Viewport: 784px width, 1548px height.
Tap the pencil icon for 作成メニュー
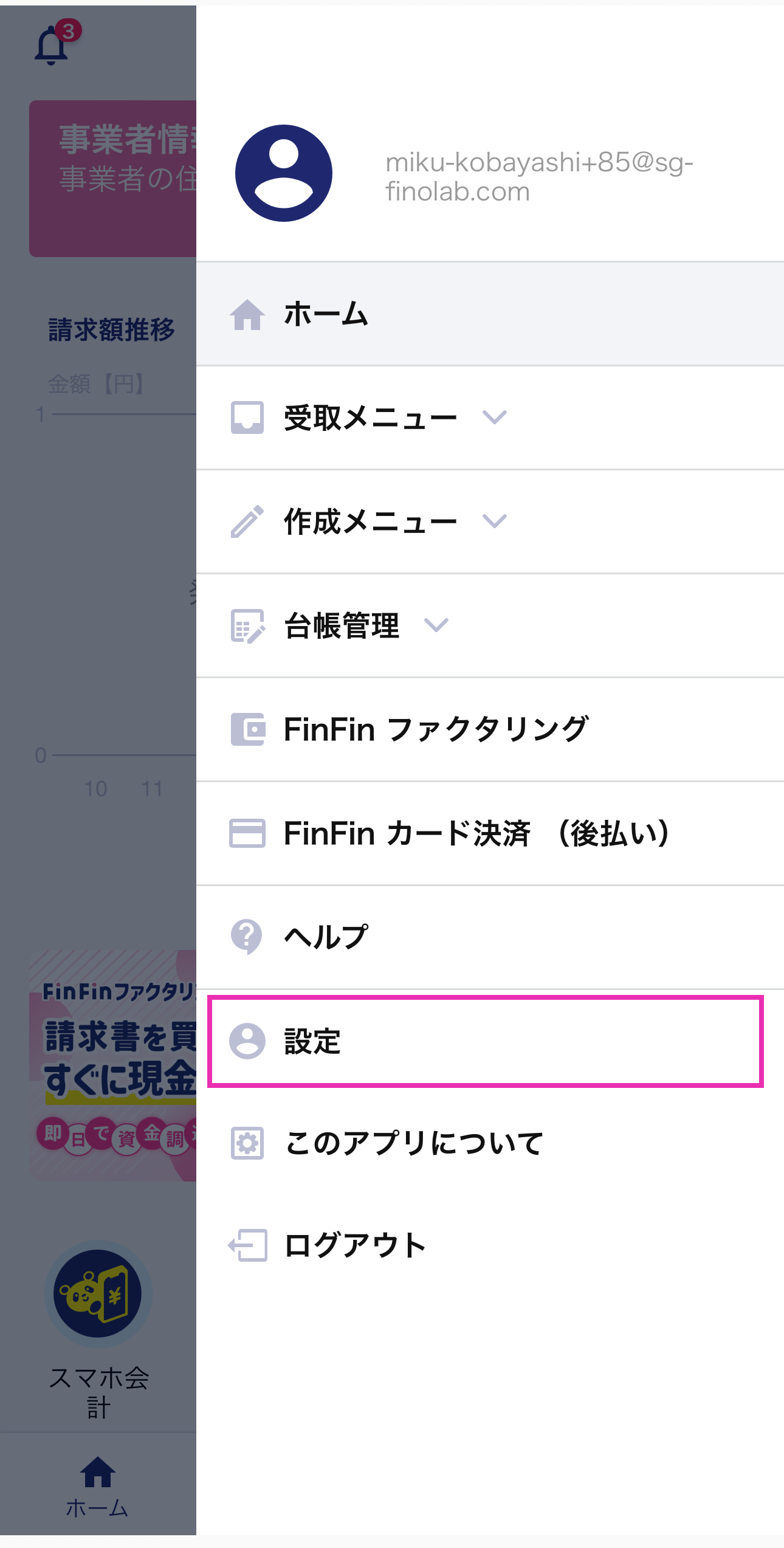click(247, 521)
